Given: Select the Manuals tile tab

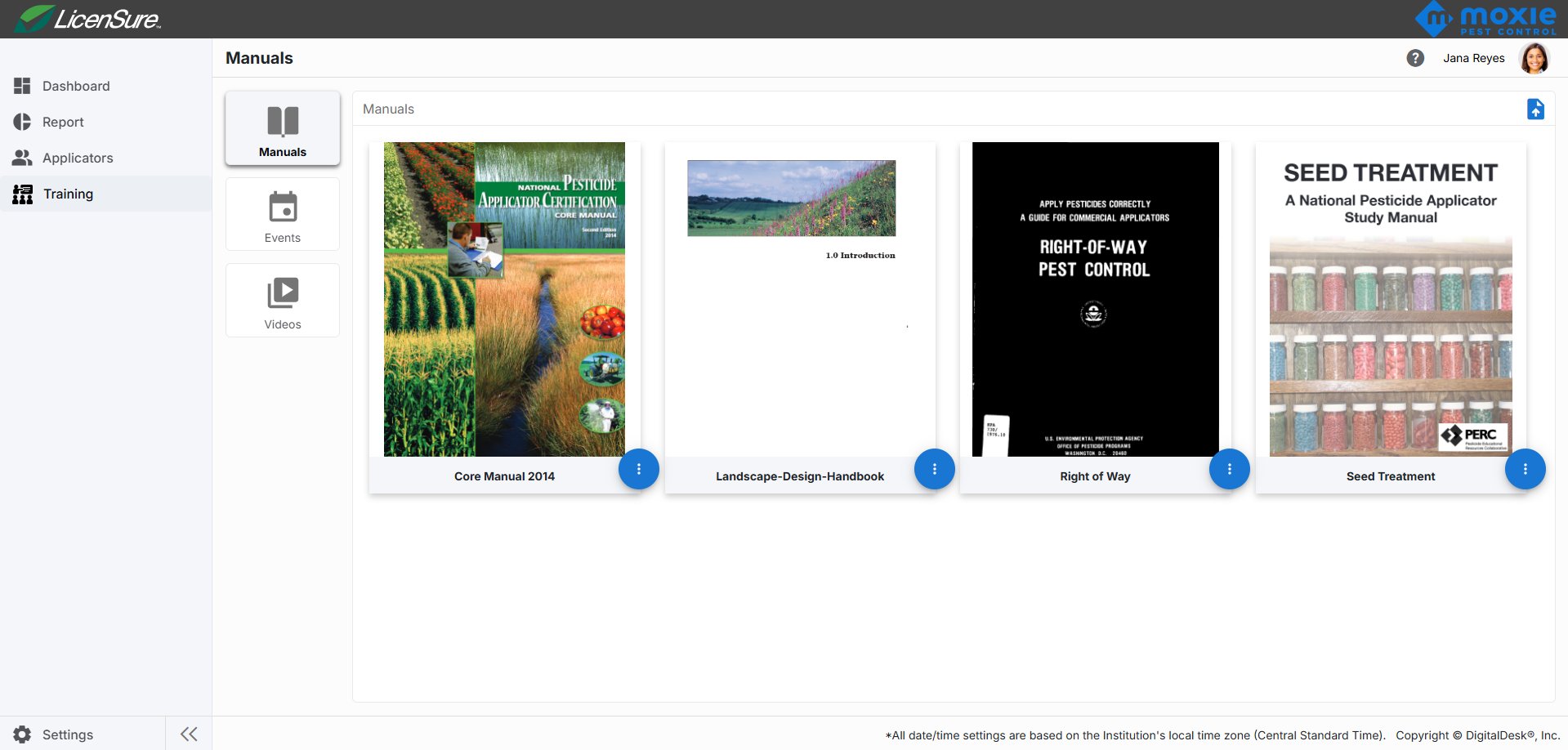Looking at the screenshot, I should pyautogui.click(x=283, y=129).
